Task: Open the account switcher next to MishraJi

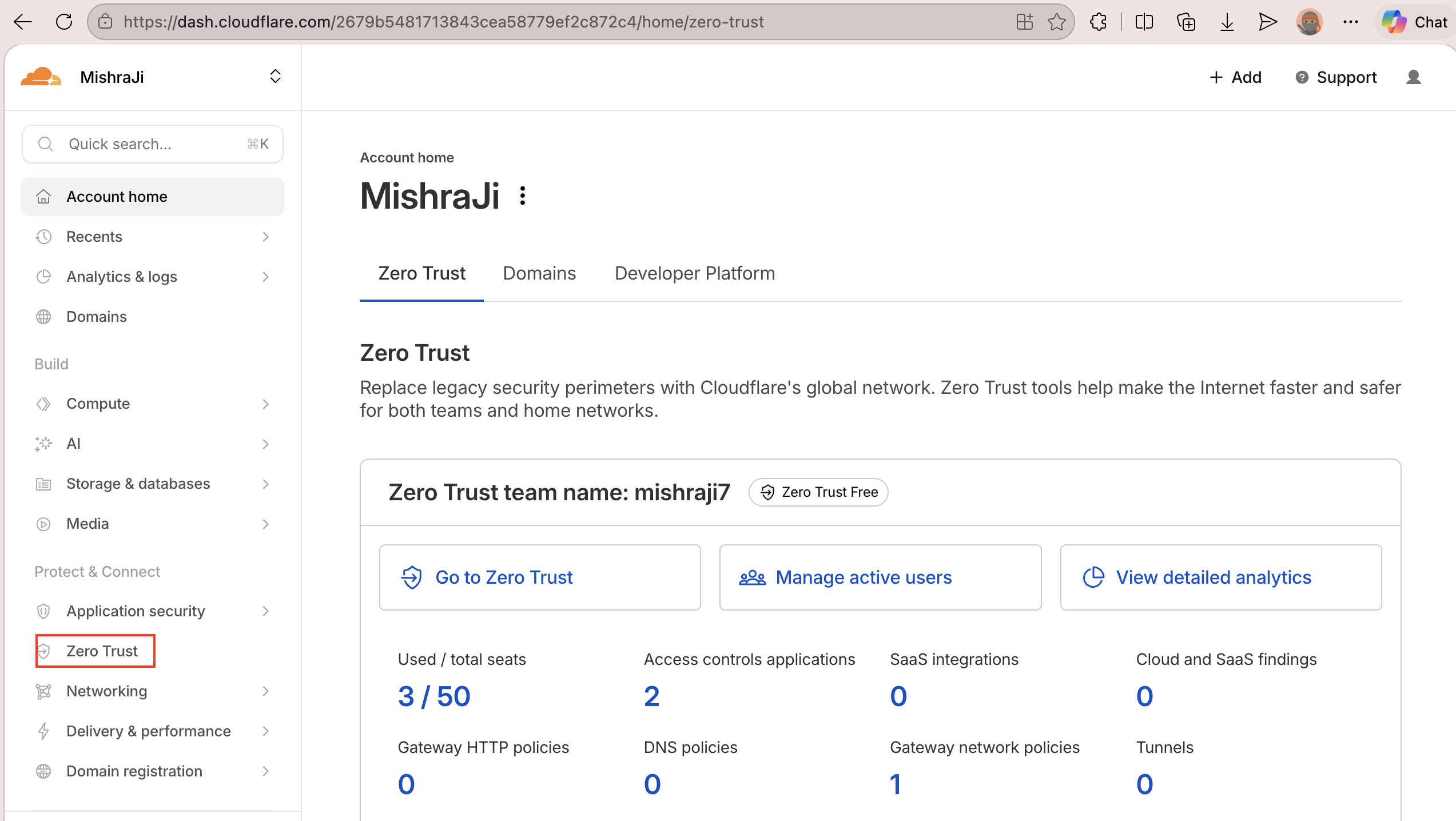Action: [275, 76]
